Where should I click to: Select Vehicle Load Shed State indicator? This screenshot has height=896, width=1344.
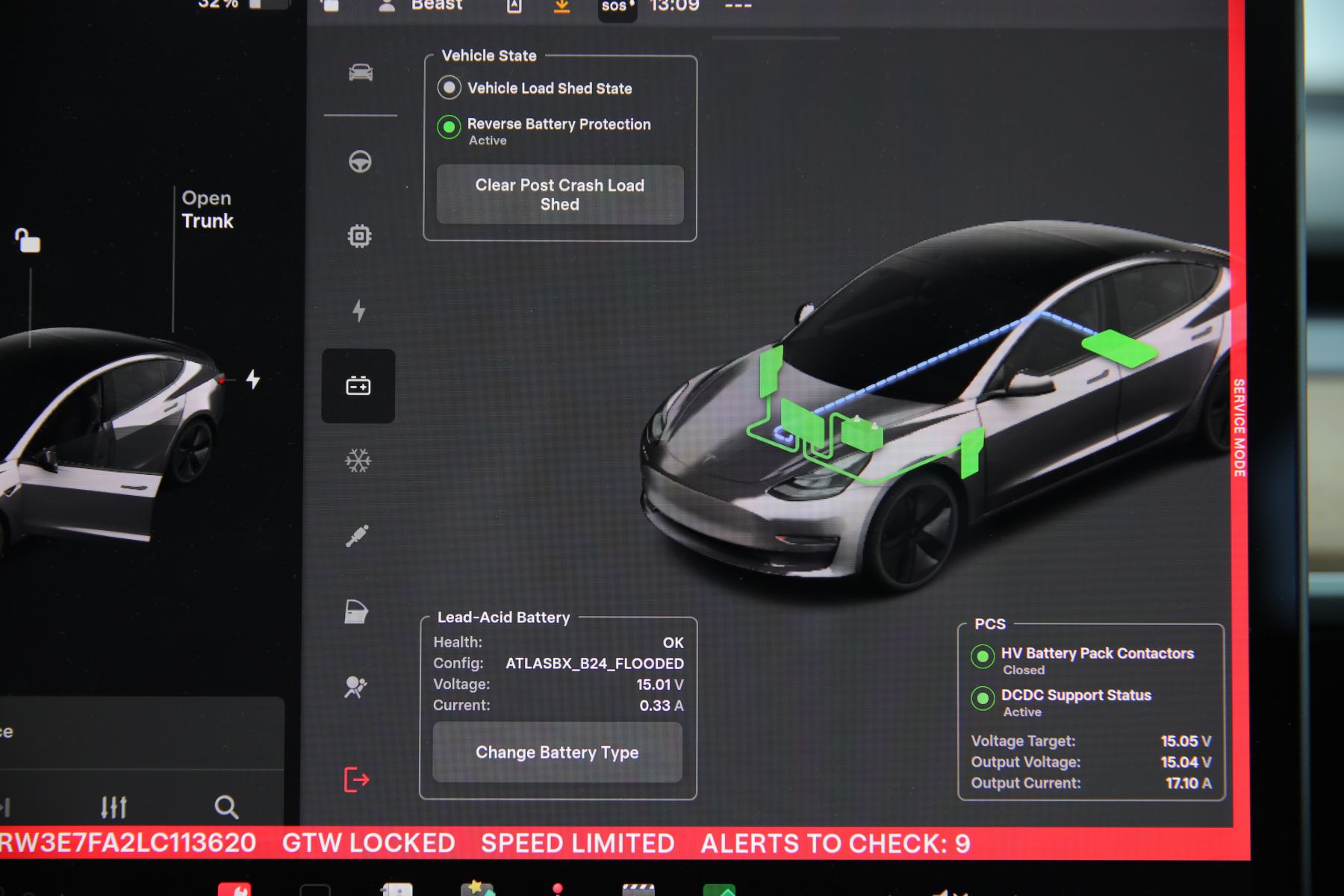tap(449, 88)
